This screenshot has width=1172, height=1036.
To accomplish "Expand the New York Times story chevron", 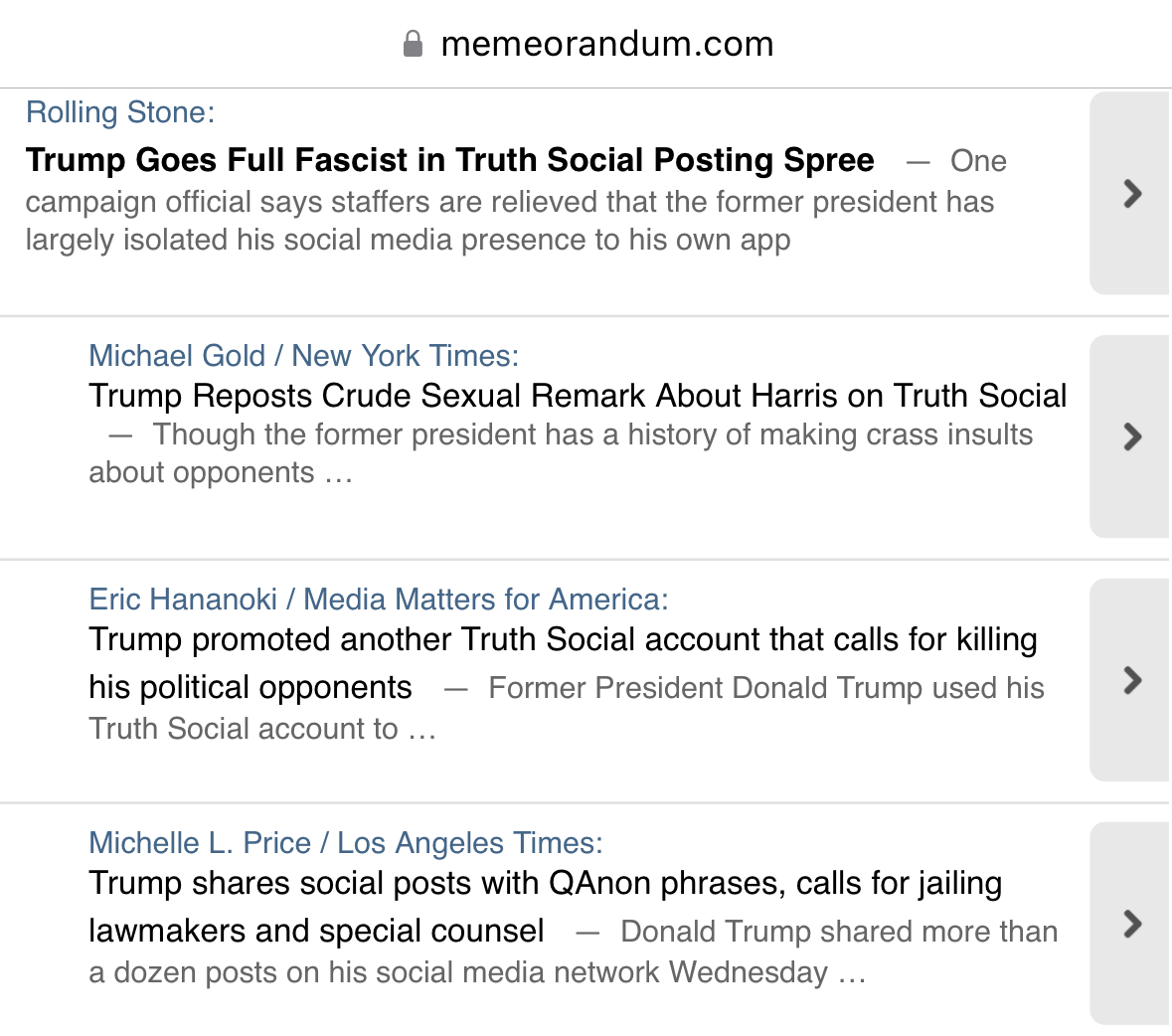I will point(1131,436).
